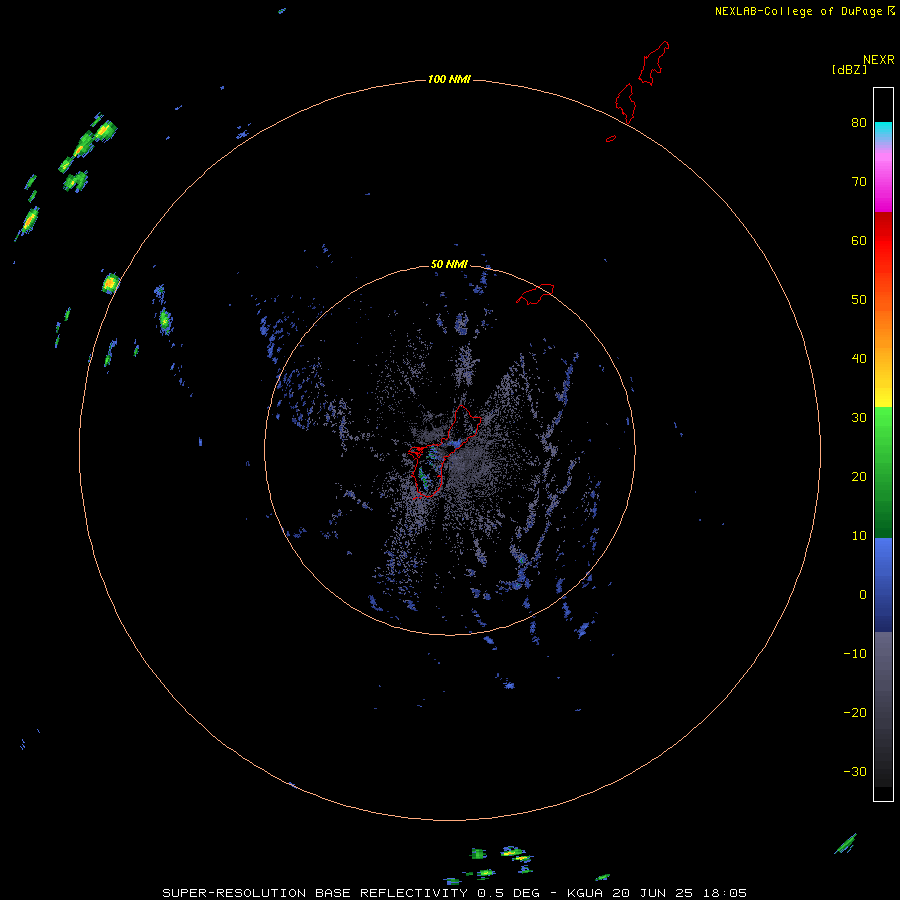This screenshot has height=900, width=900.
Task: Click the 80 dBZ scale value
Action: 859,122
